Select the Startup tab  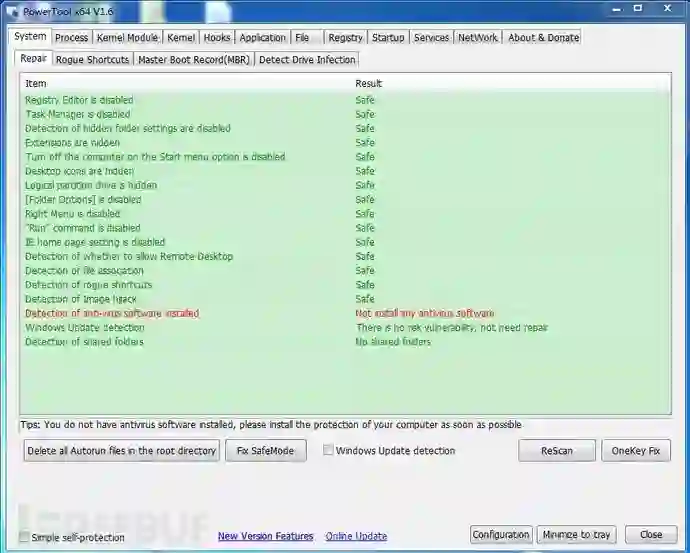pyautogui.click(x=388, y=38)
